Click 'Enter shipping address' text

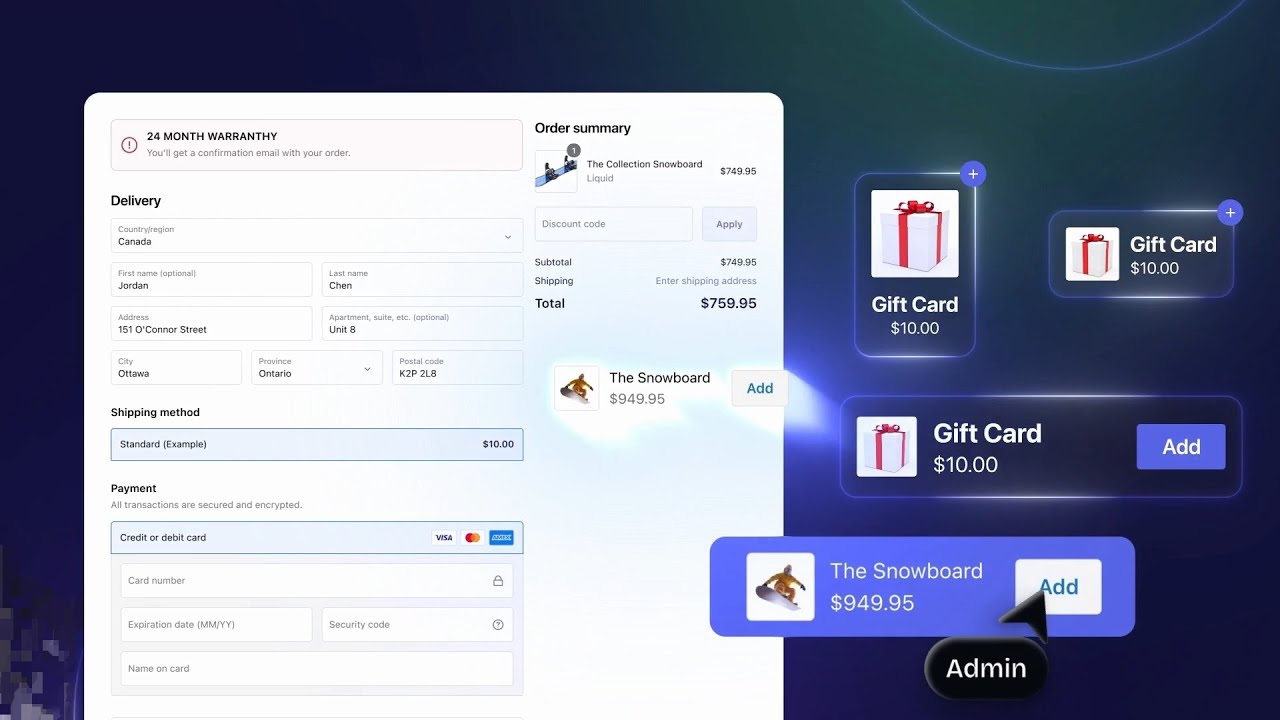pos(706,281)
